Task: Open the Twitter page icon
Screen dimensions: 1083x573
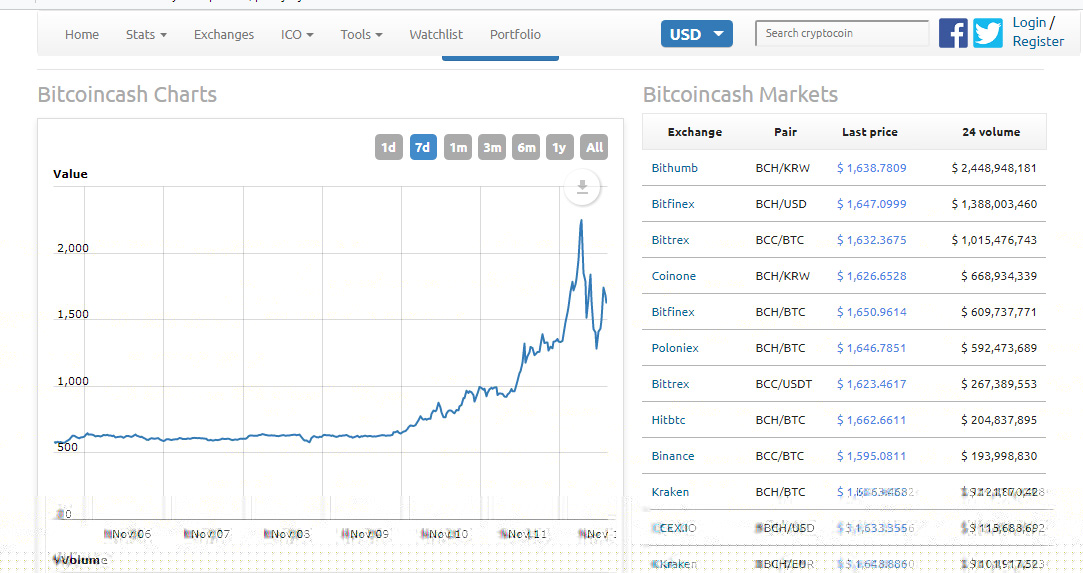Action: coord(988,33)
